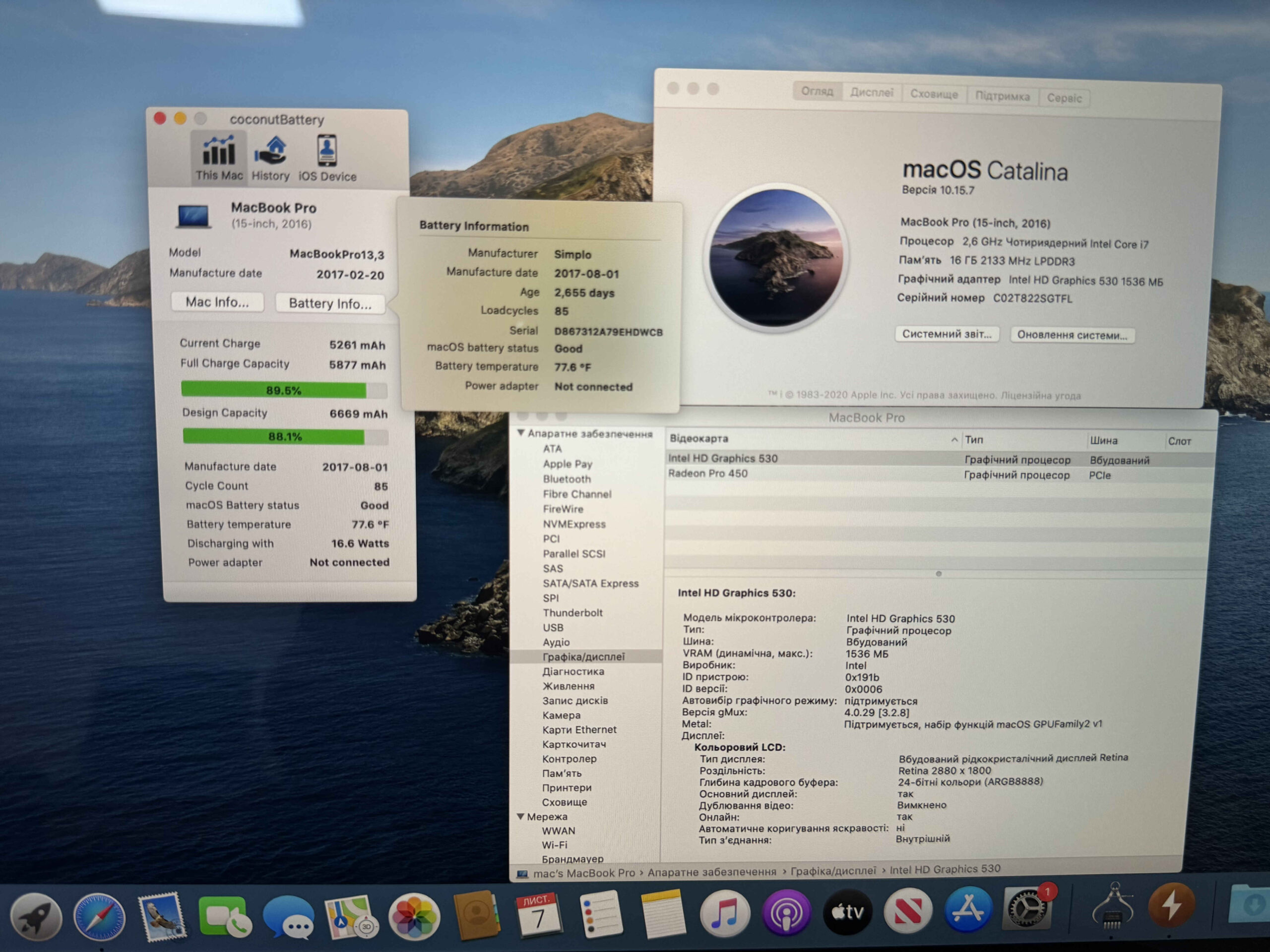1270x952 pixels.
Task: Switch to the Дисплеї tab
Action: point(872,92)
